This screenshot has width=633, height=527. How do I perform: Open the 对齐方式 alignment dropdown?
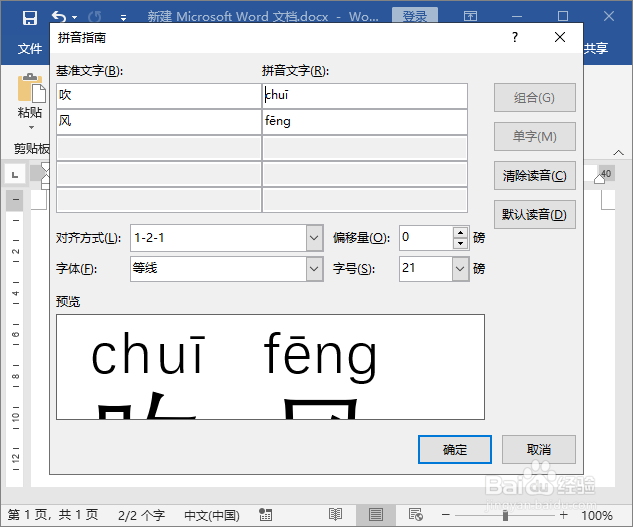314,238
